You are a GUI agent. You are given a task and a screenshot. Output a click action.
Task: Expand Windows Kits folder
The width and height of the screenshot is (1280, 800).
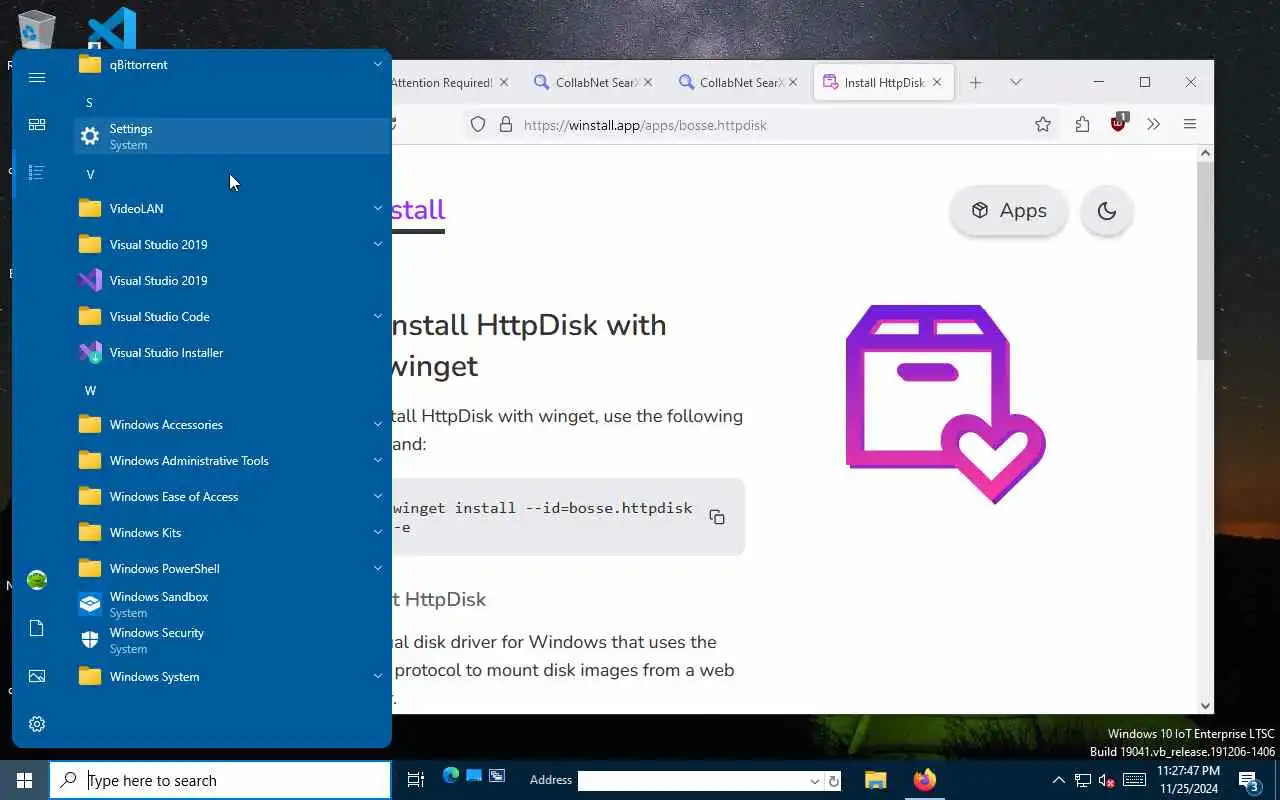(x=231, y=532)
